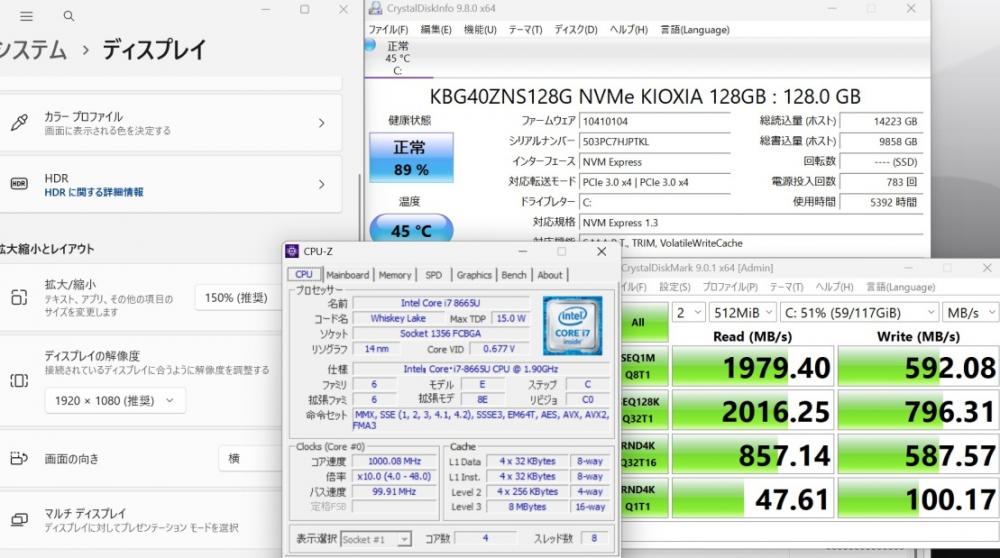Open the Socket #1 selection dropdown in CPU-Z
This screenshot has height=558, width=1000.
pos(376,540)
